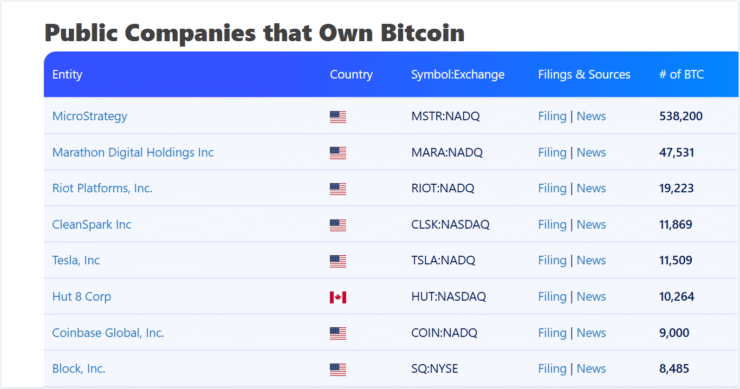This screenshot has width=740, height=389.
Task: Open the News link for MicroStrategy
Action: click(591, 116)
